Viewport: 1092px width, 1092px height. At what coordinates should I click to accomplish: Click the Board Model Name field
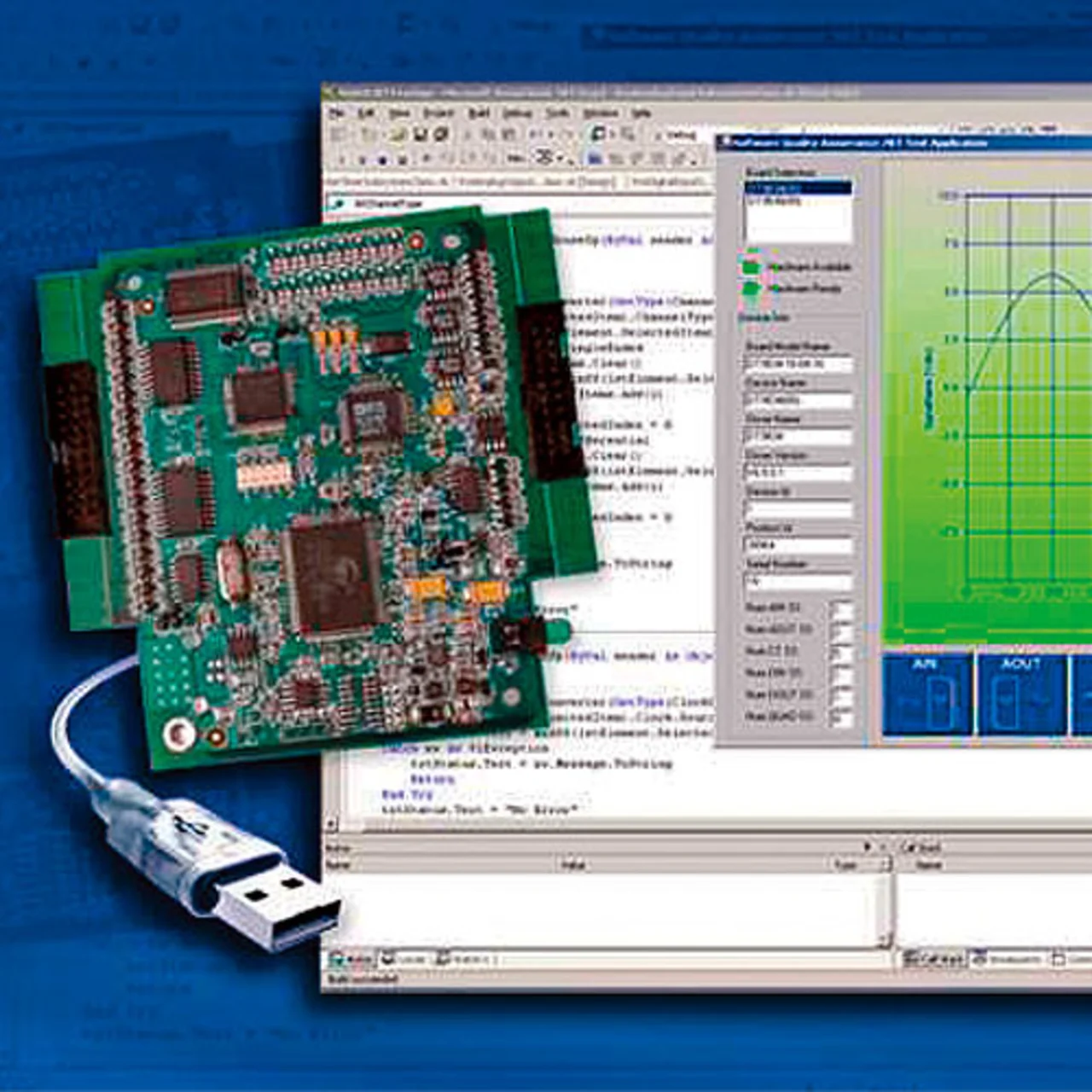point(798,364)
